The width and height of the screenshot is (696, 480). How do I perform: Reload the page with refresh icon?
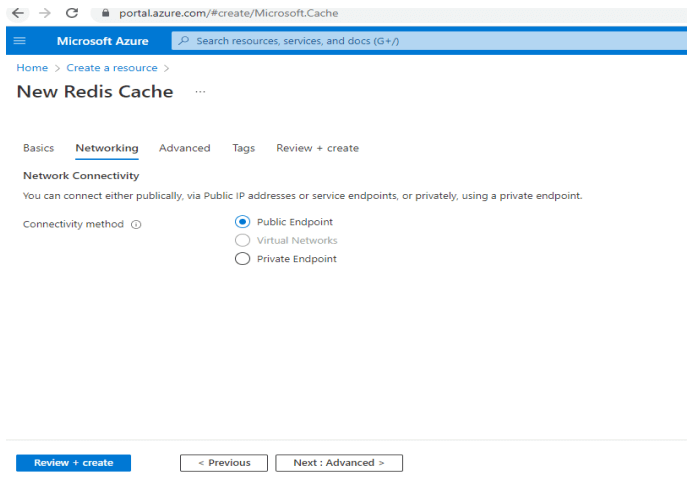72,13
